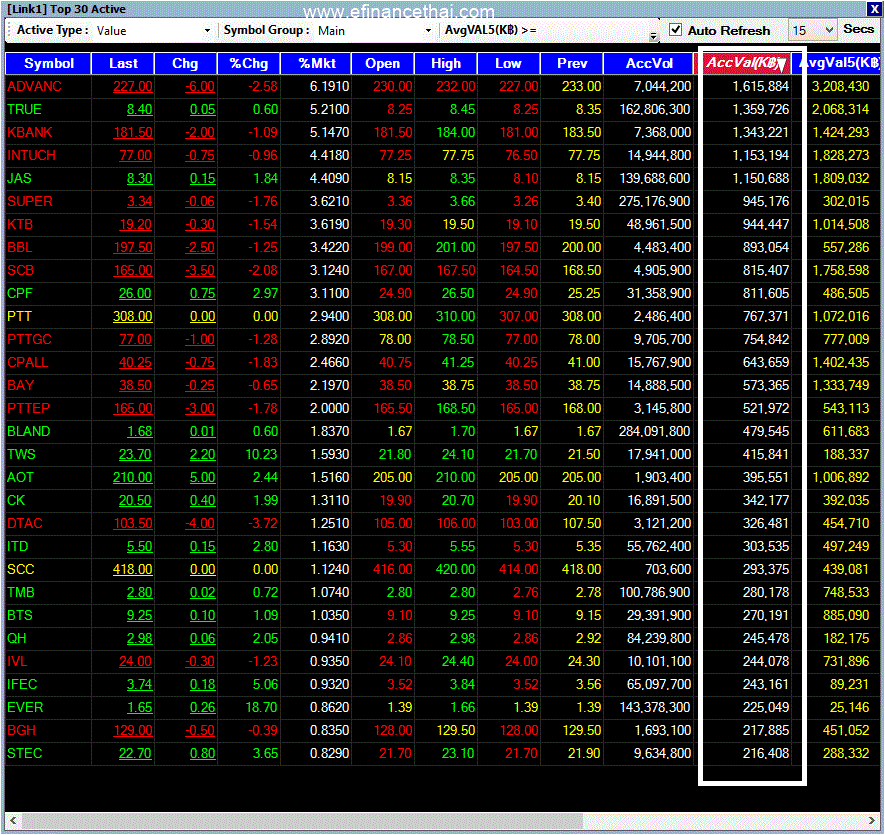The width and height of the screenshot is (885, 835).
Task: Select the ADVANC symbol row
Action: 443,86
